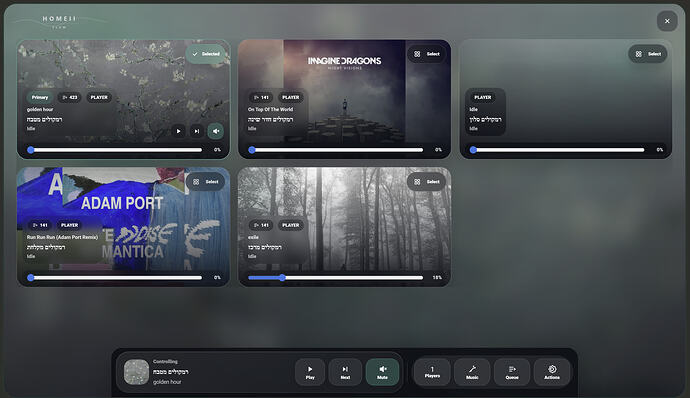Screen dimensions: 690x398
Task: Toggle mute on the golden hour card
Action: point(216,131)
